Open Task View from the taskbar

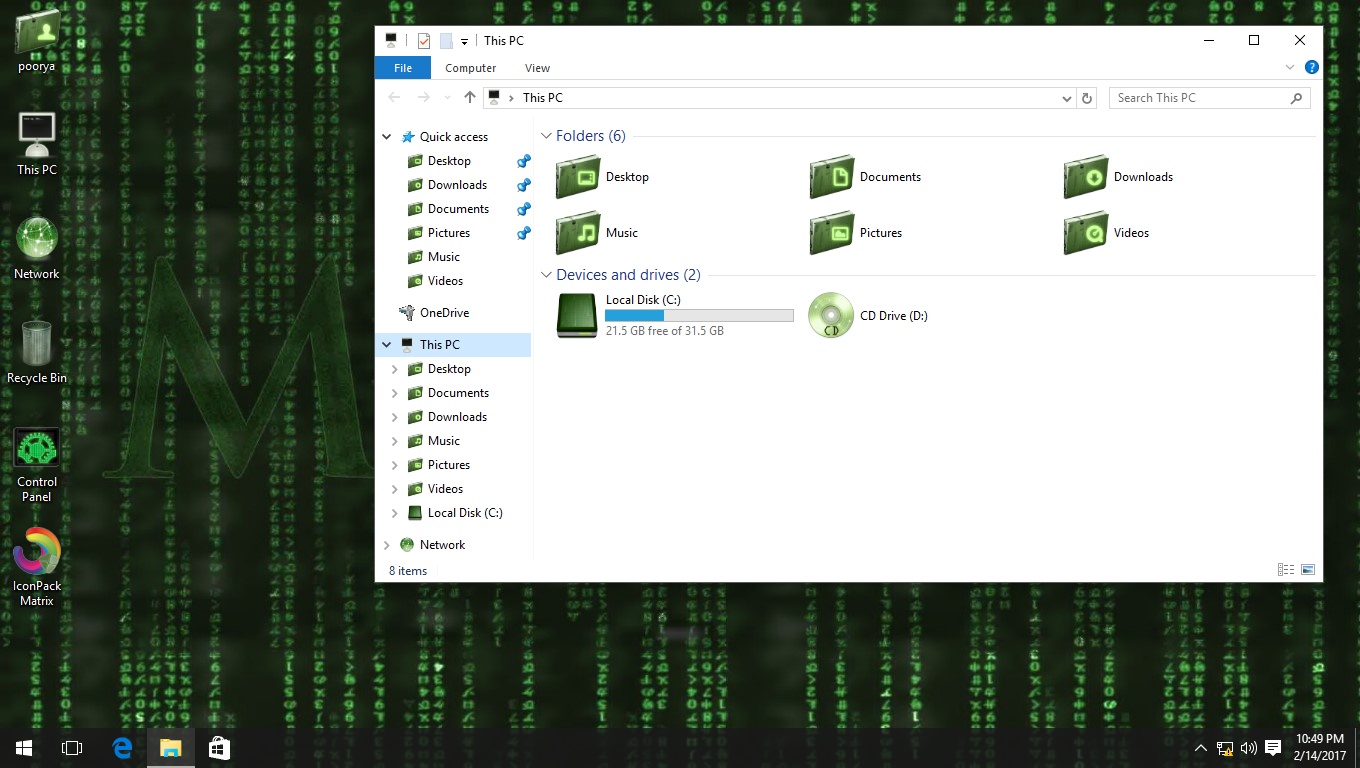[71, 747]
